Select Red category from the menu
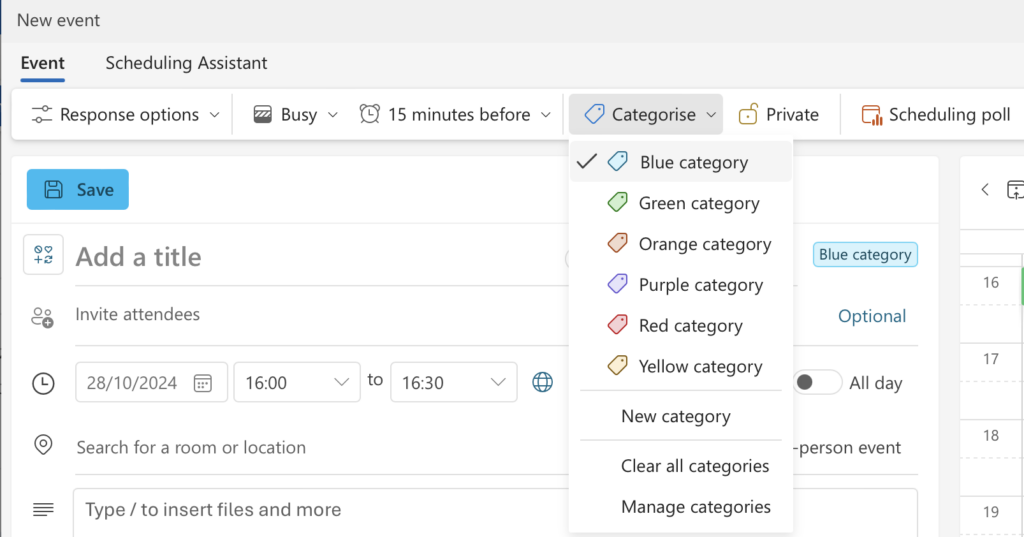Viewport: 1024px width, 537px height. (680, 325)
